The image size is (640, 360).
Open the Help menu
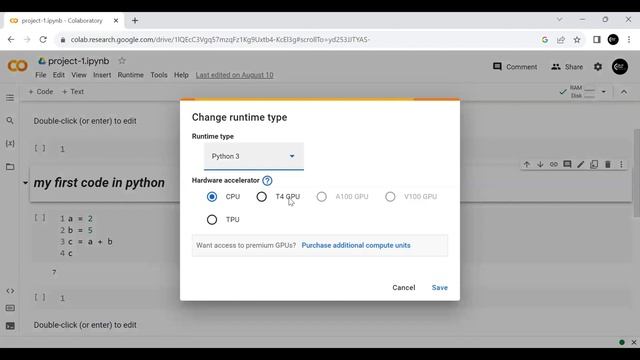point(181,75)
